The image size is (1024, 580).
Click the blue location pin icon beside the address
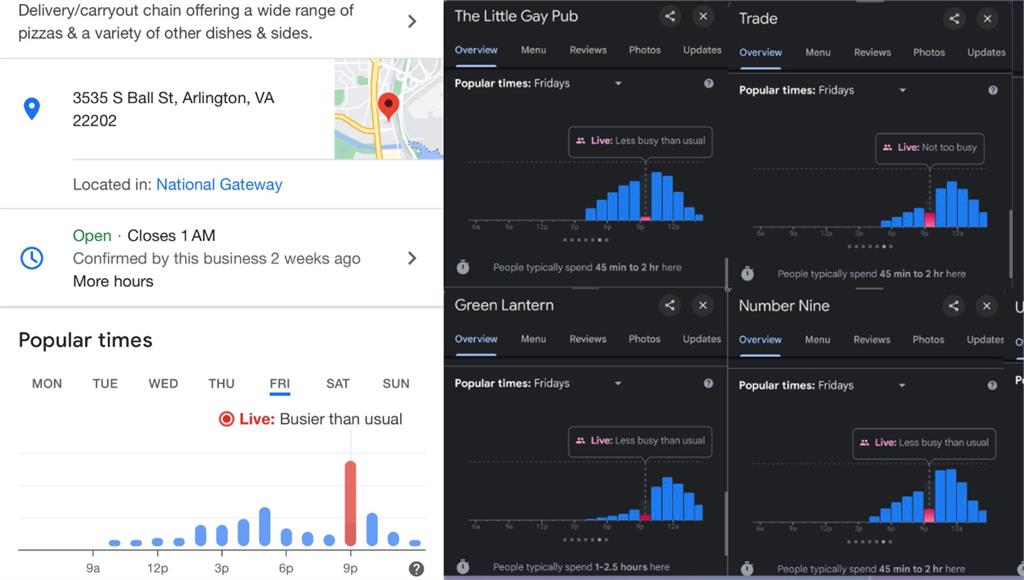(x=31, y=108)
